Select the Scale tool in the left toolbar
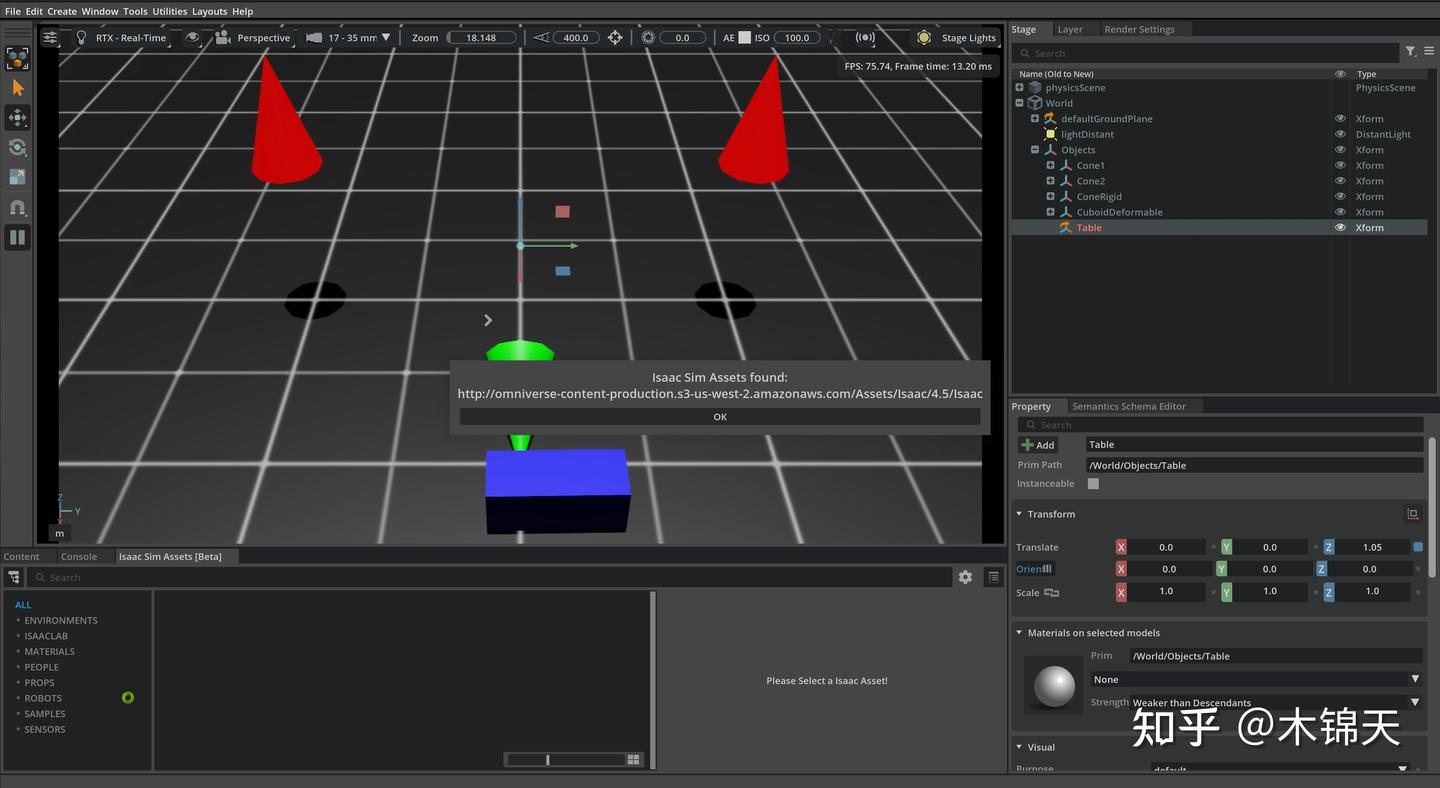Screen dimensions: 1440x788 [17, 176]
